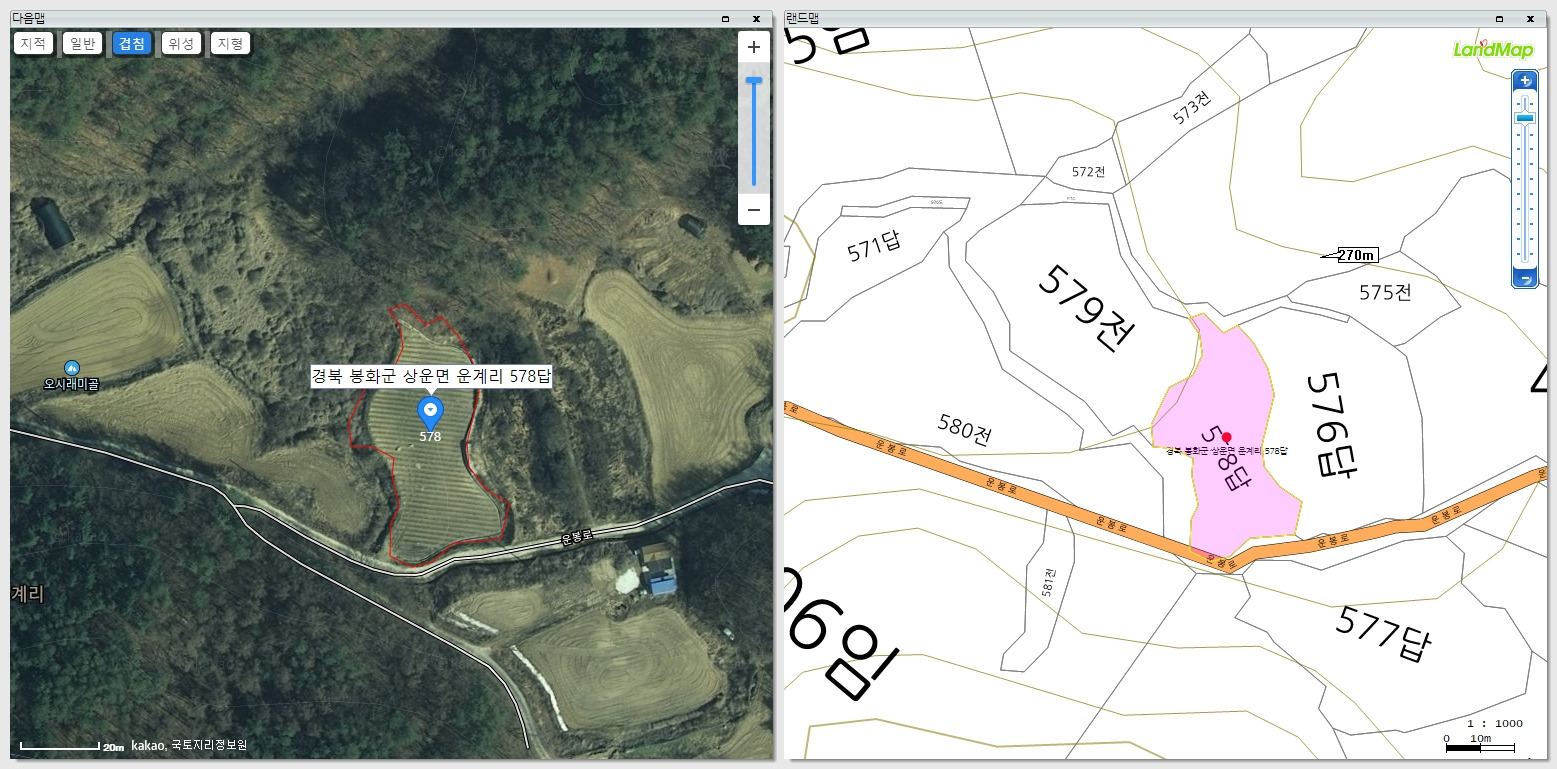The width and height of the screenshot is (1557, 769).
Task: Zoom in with Daum map plus button
Action: (x=754, y=47)
